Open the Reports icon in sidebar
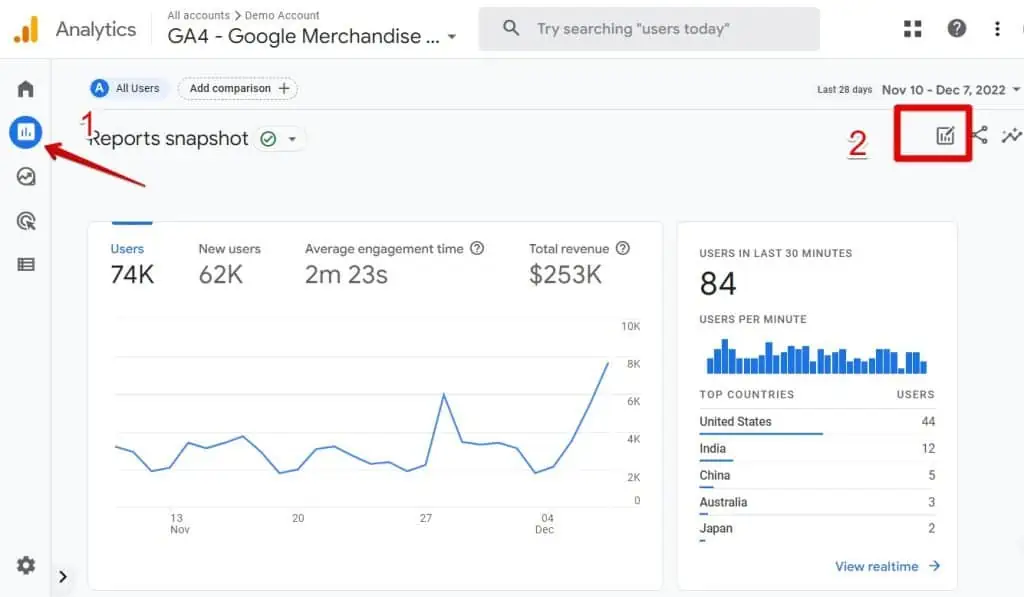Screen dimensions: 1024x597 click(26, 132)
